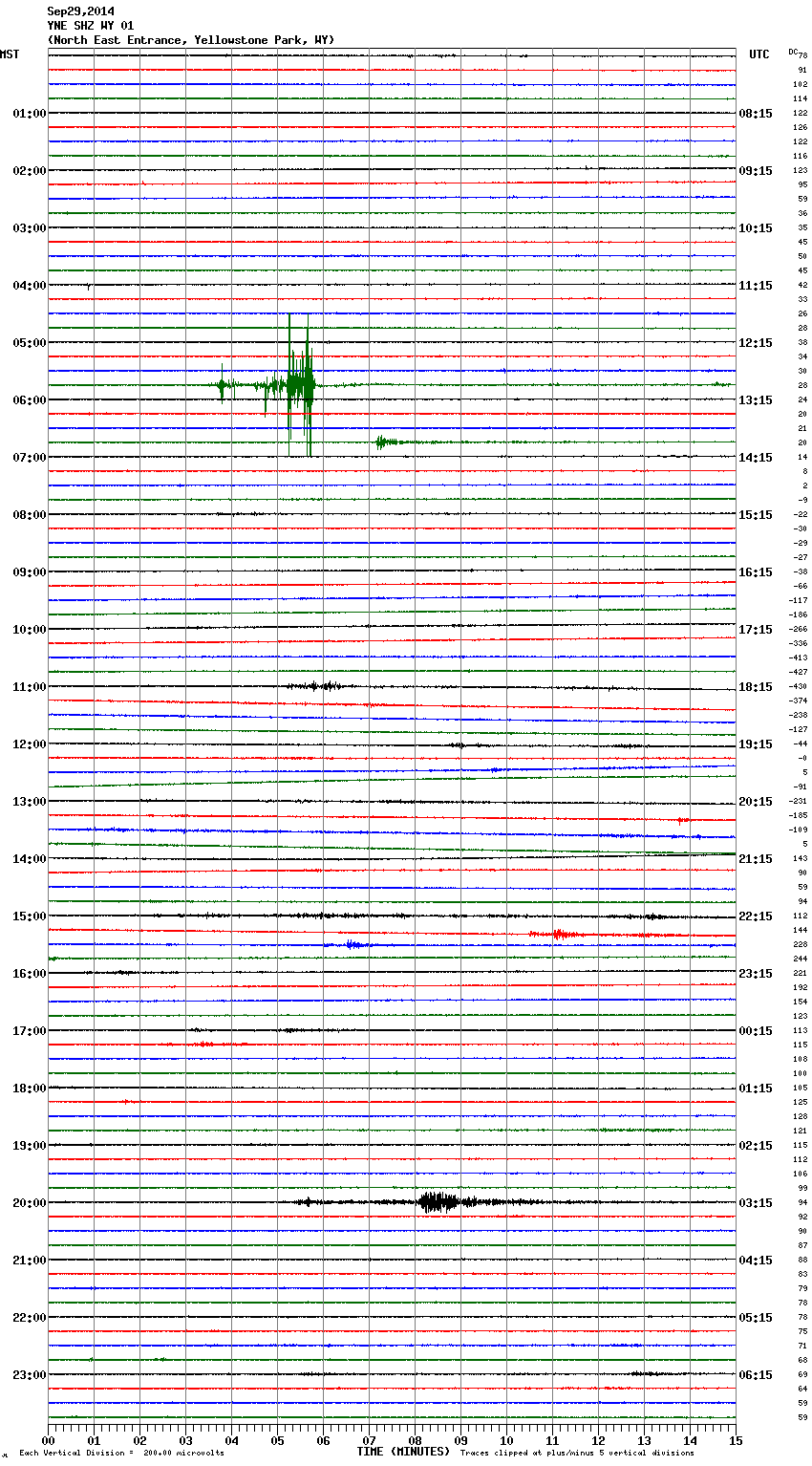The height and width of the screenshot is (1466, 812).
Task: Click the "North East Entrance, Yellowstone Park, WY" title
Action: pyautogui.click(x=191, y=40)
